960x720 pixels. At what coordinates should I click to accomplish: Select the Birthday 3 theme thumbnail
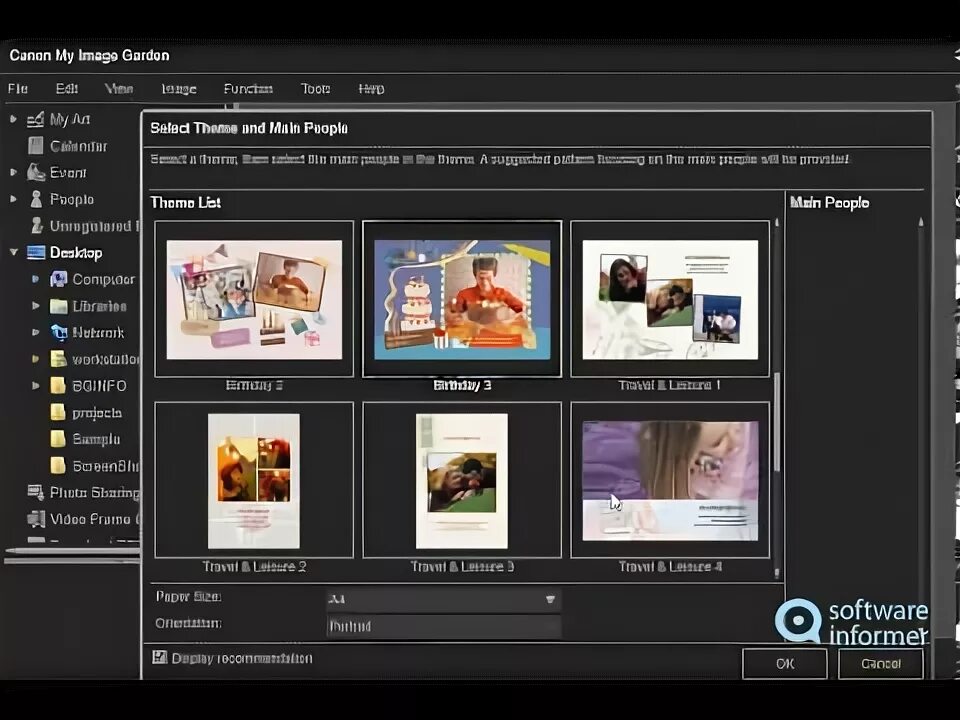point(462,299)
